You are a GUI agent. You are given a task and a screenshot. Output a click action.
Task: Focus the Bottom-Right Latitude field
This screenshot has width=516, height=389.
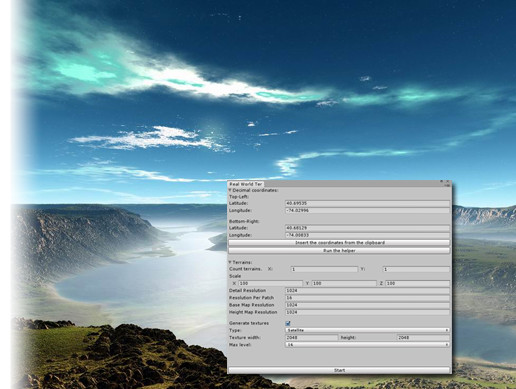[367, 228]
